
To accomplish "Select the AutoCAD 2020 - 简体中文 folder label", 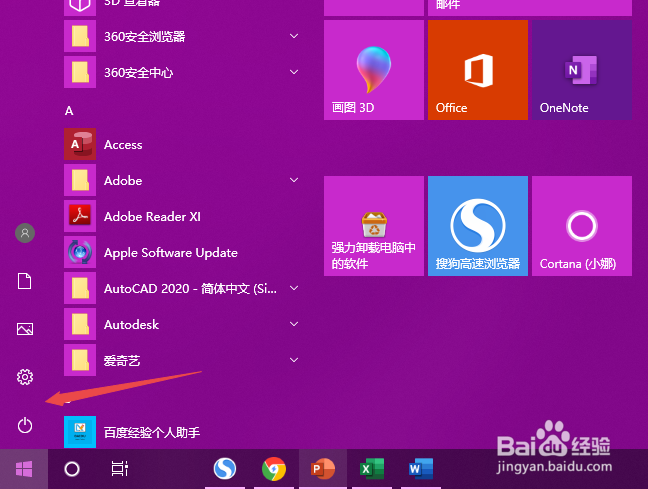I will [x=191, y=289].
